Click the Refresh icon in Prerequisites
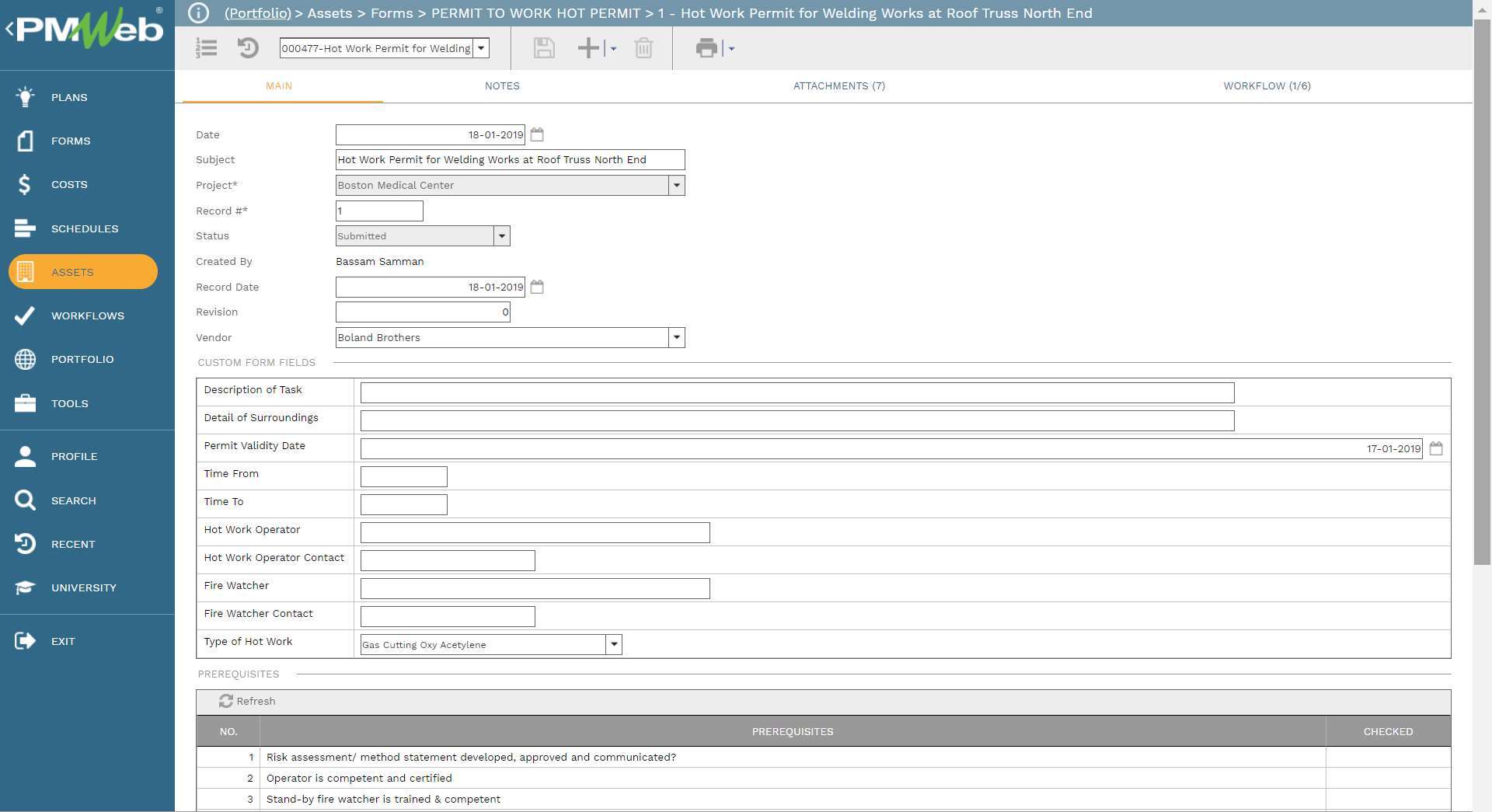Image resolution: width=1492 pixels, height=812 pixels. (x=225, y=701)
